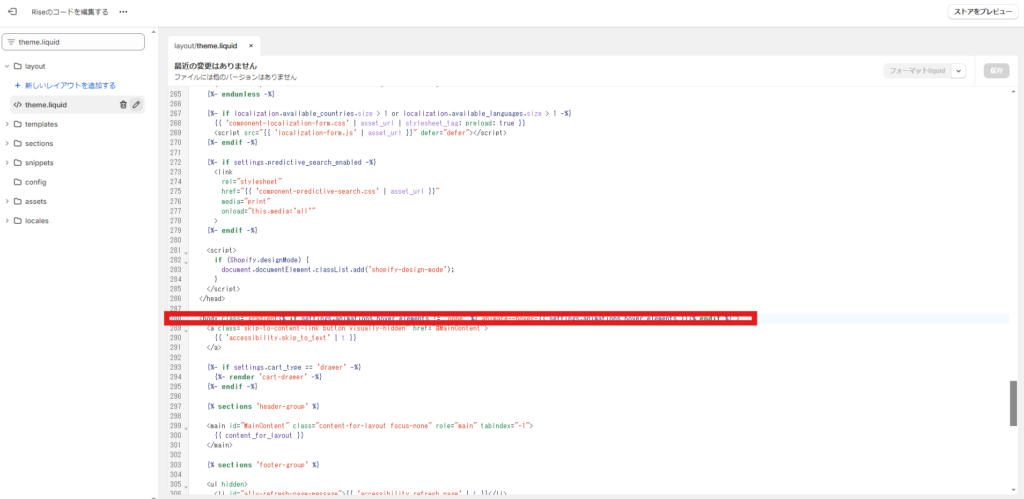
Task: Click the snippets folder icon
Action: [18, 163]
